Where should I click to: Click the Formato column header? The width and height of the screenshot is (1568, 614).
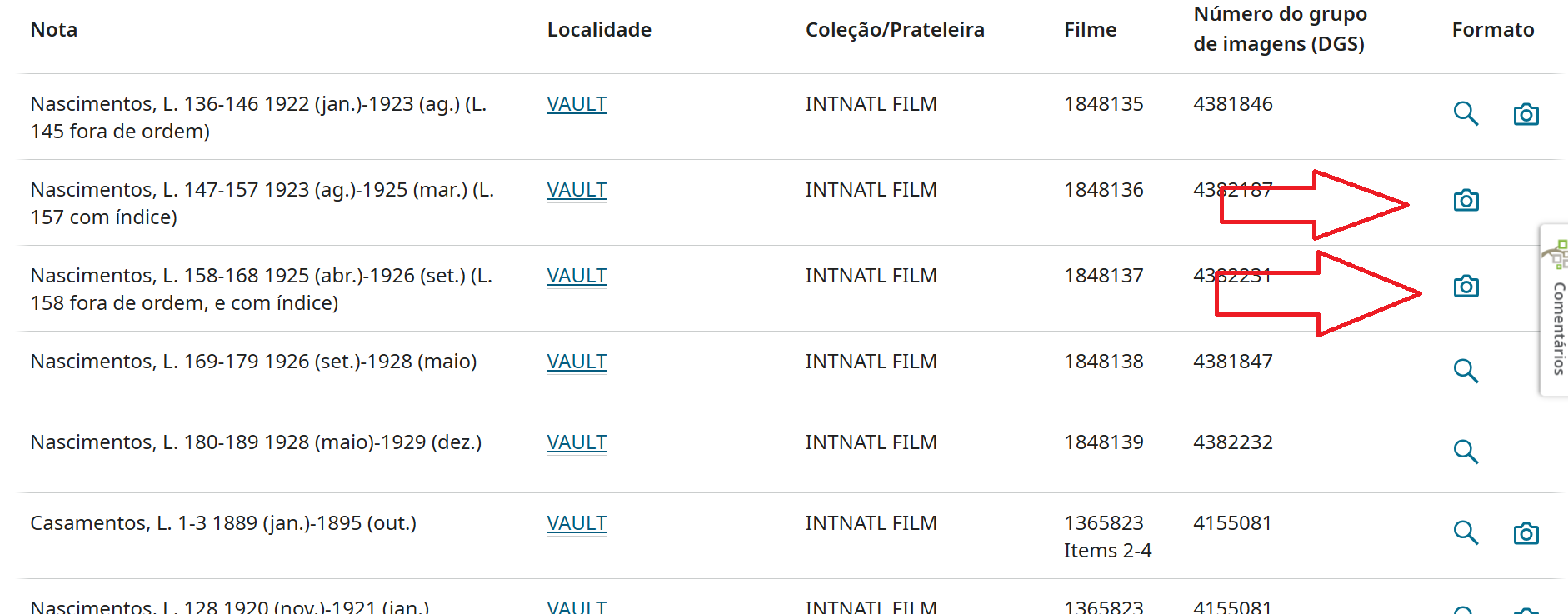pos(1492,30)
